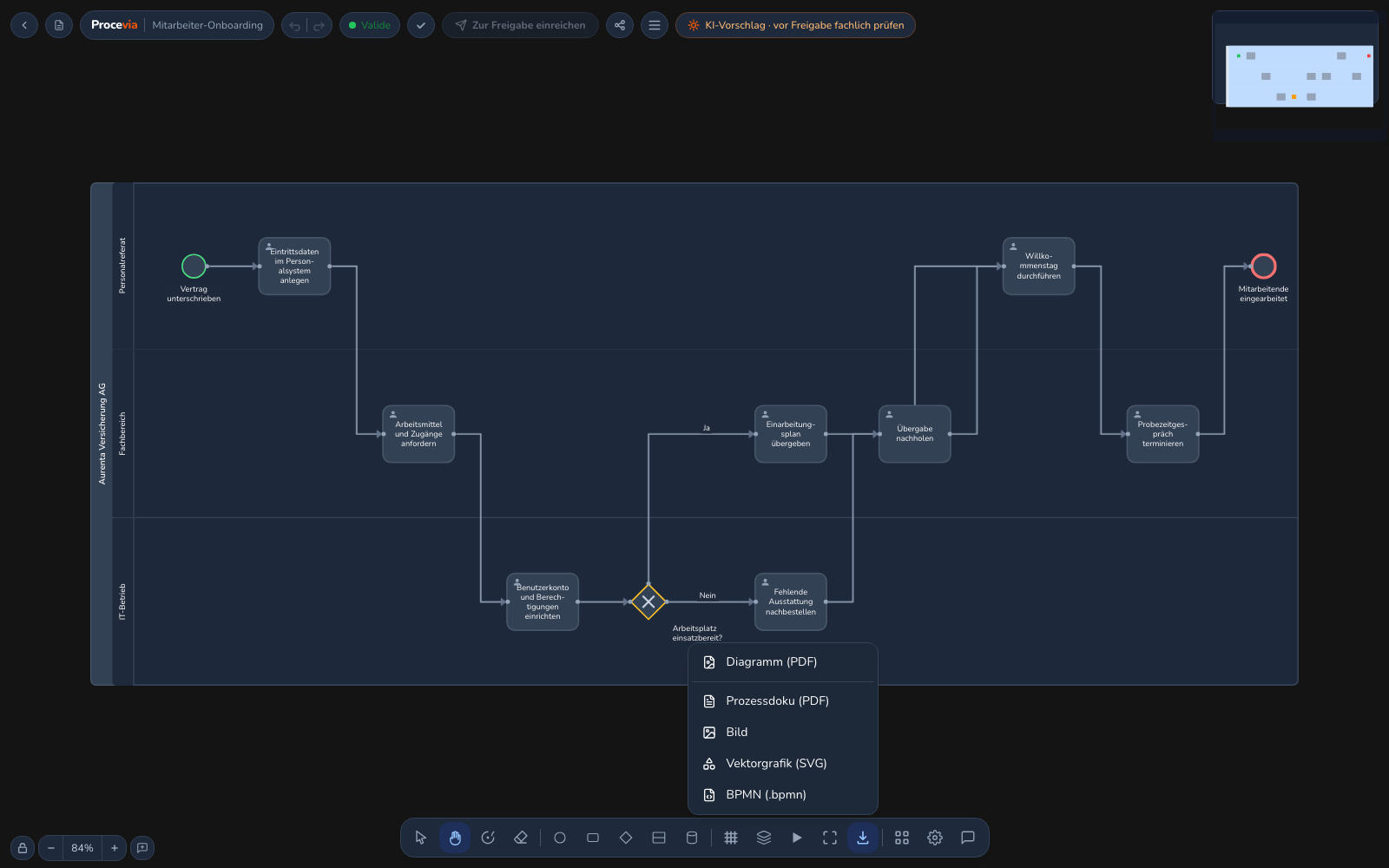The image size is (1389, 868).
Task: Zoom in with the plus button
Action: coord(114,848)
